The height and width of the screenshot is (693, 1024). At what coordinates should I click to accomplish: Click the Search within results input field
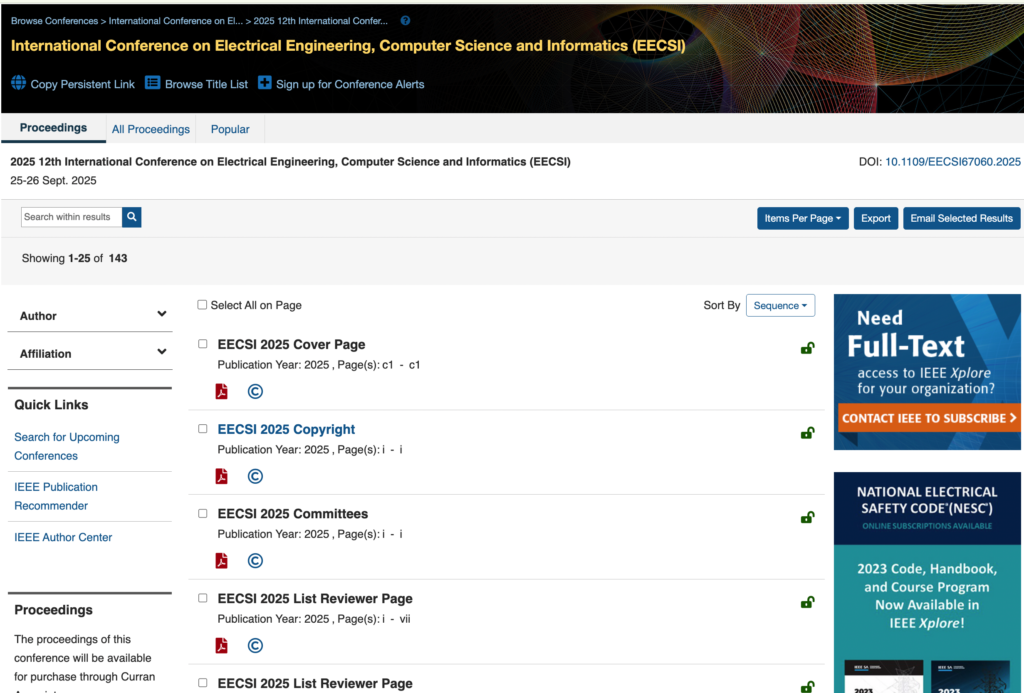tap(72, 217)
